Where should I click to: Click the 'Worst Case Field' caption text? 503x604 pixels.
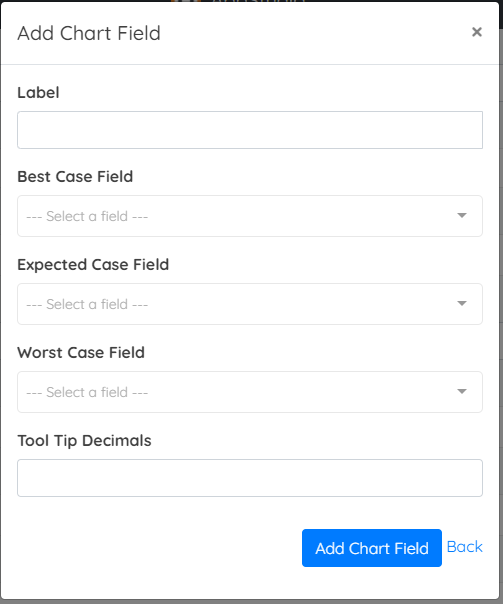click(81, 352)
